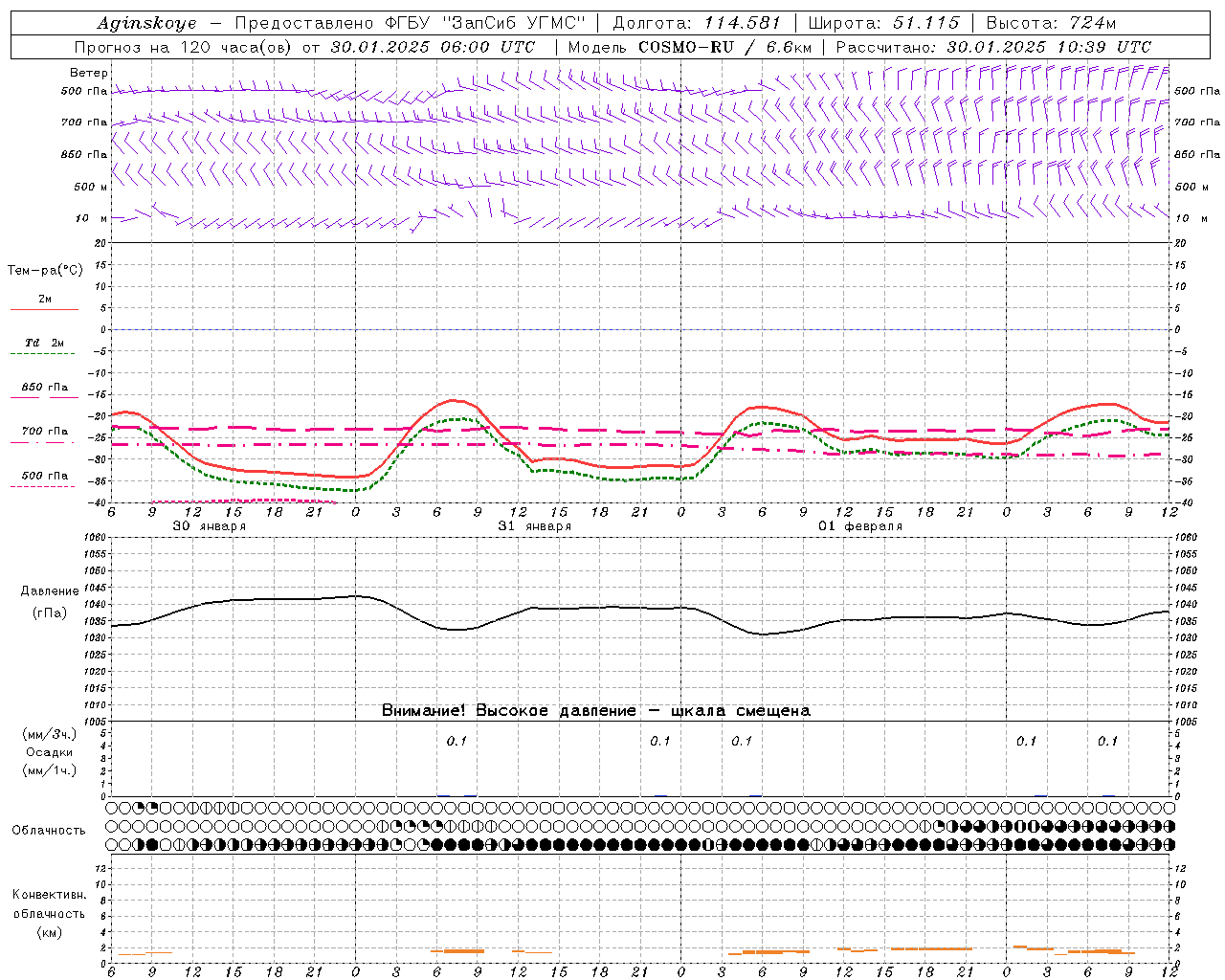Select "Прогноз на 120 часа(ов)" forecast text

click(x=185, y=47)
